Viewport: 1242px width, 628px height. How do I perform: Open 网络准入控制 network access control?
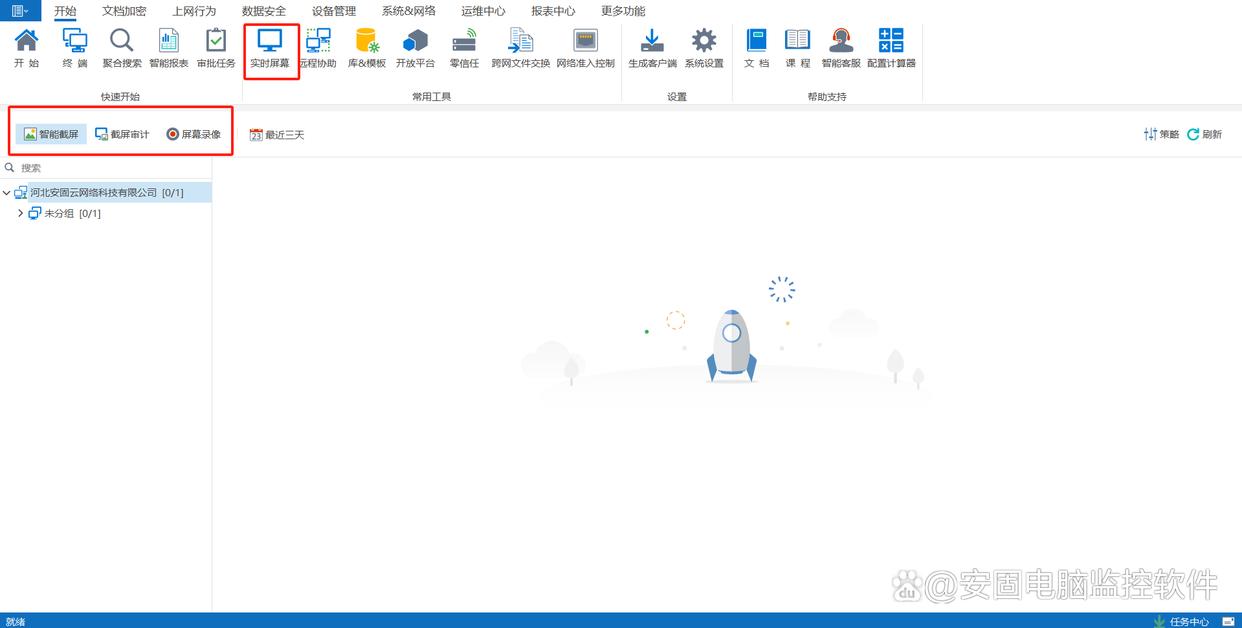585,48
